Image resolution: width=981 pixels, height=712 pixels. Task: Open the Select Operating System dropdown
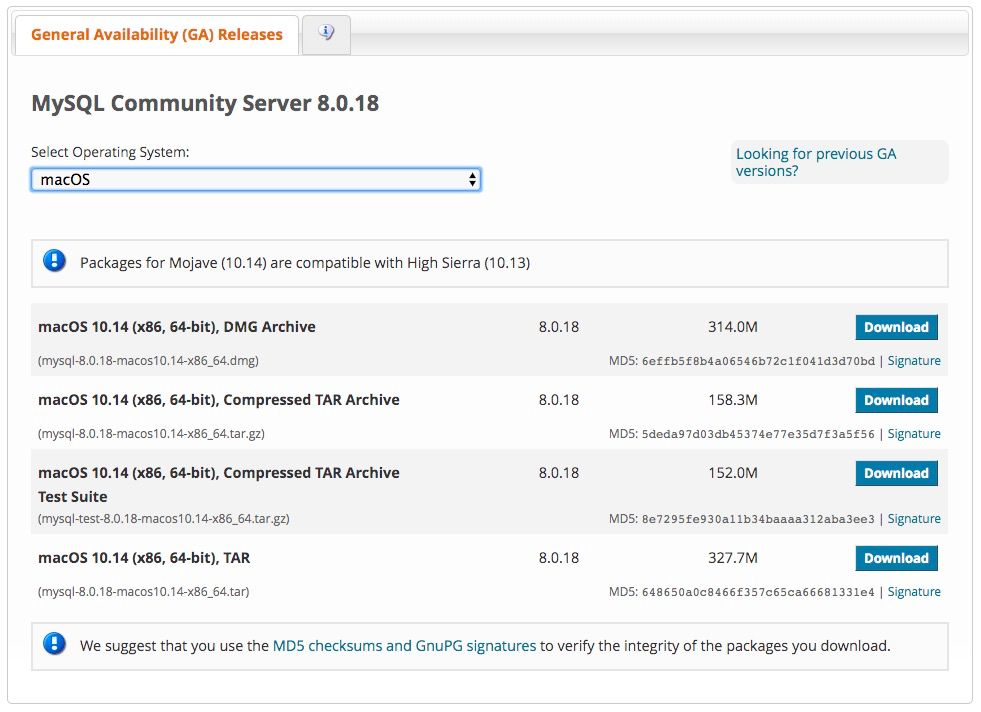point(256,180)
